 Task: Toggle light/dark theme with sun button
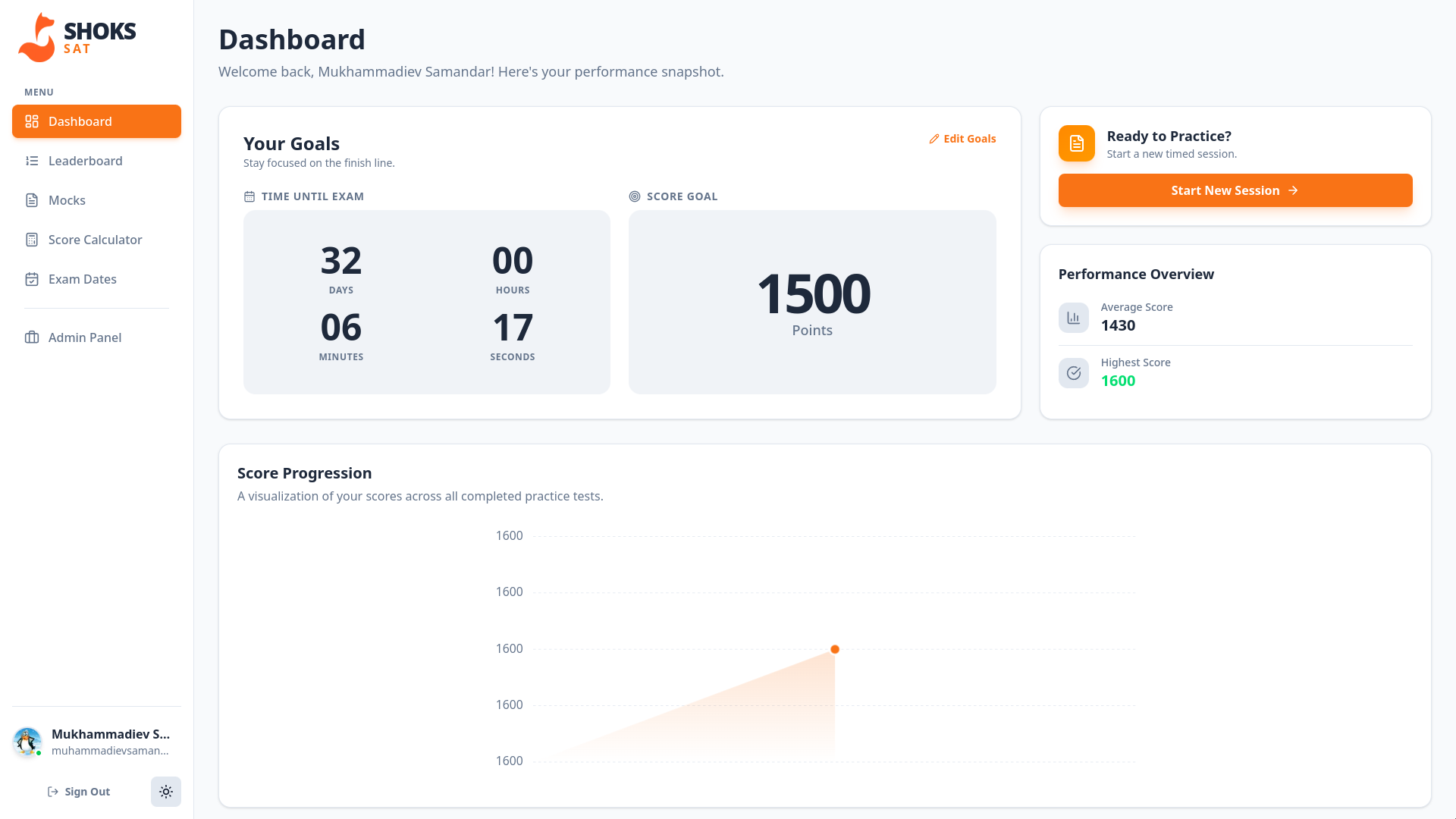coord(166,792)
